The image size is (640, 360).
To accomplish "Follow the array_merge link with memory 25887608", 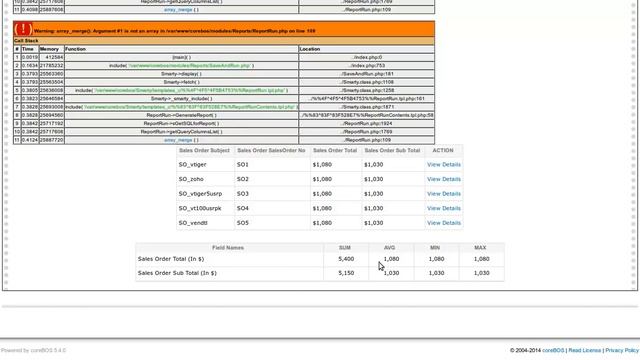I will [x=178, y=9].
